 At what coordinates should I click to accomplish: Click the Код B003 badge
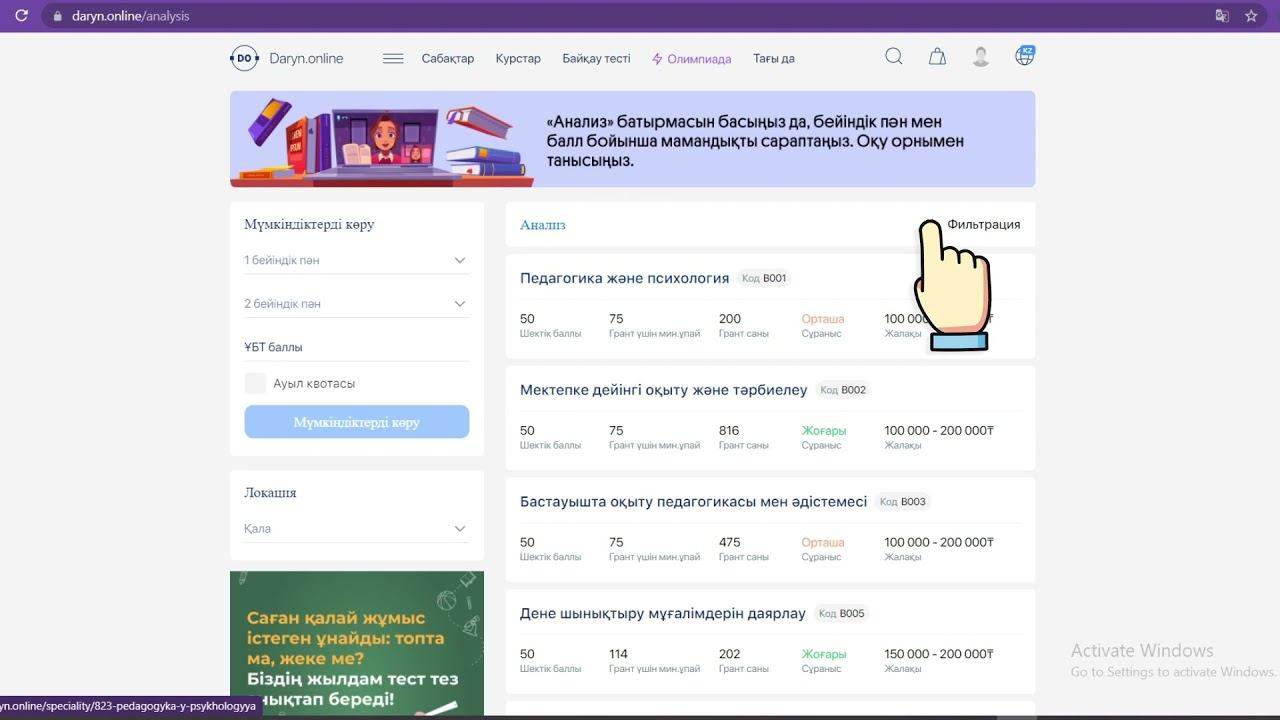903,502
